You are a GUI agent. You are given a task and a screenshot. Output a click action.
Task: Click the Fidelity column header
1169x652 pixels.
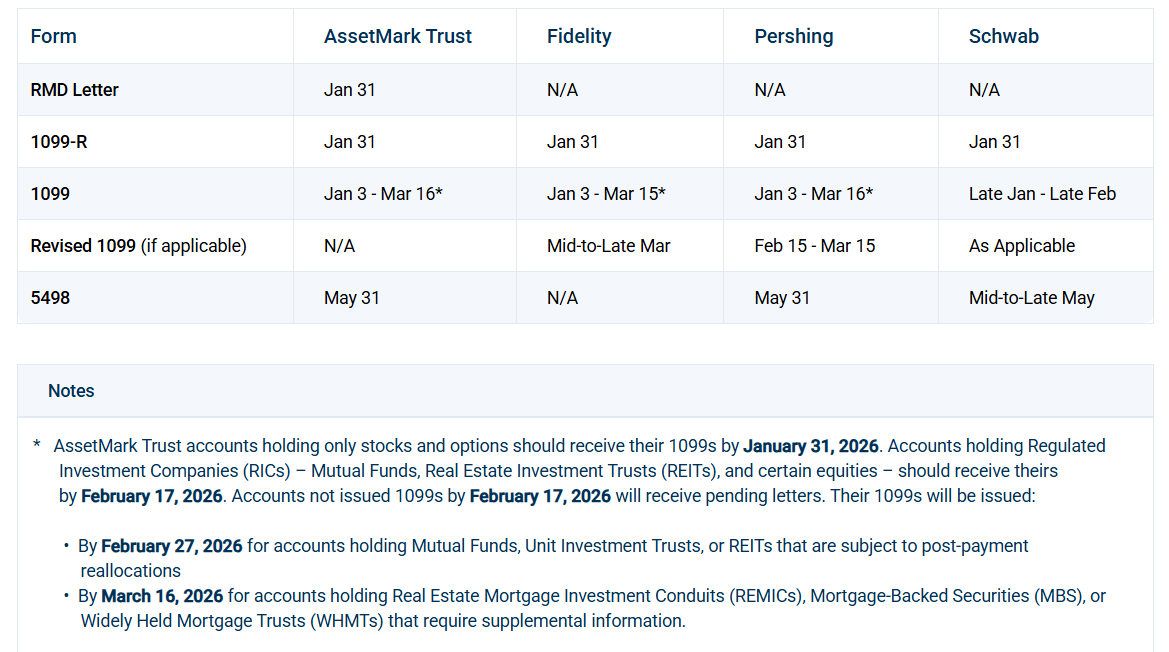579,37
